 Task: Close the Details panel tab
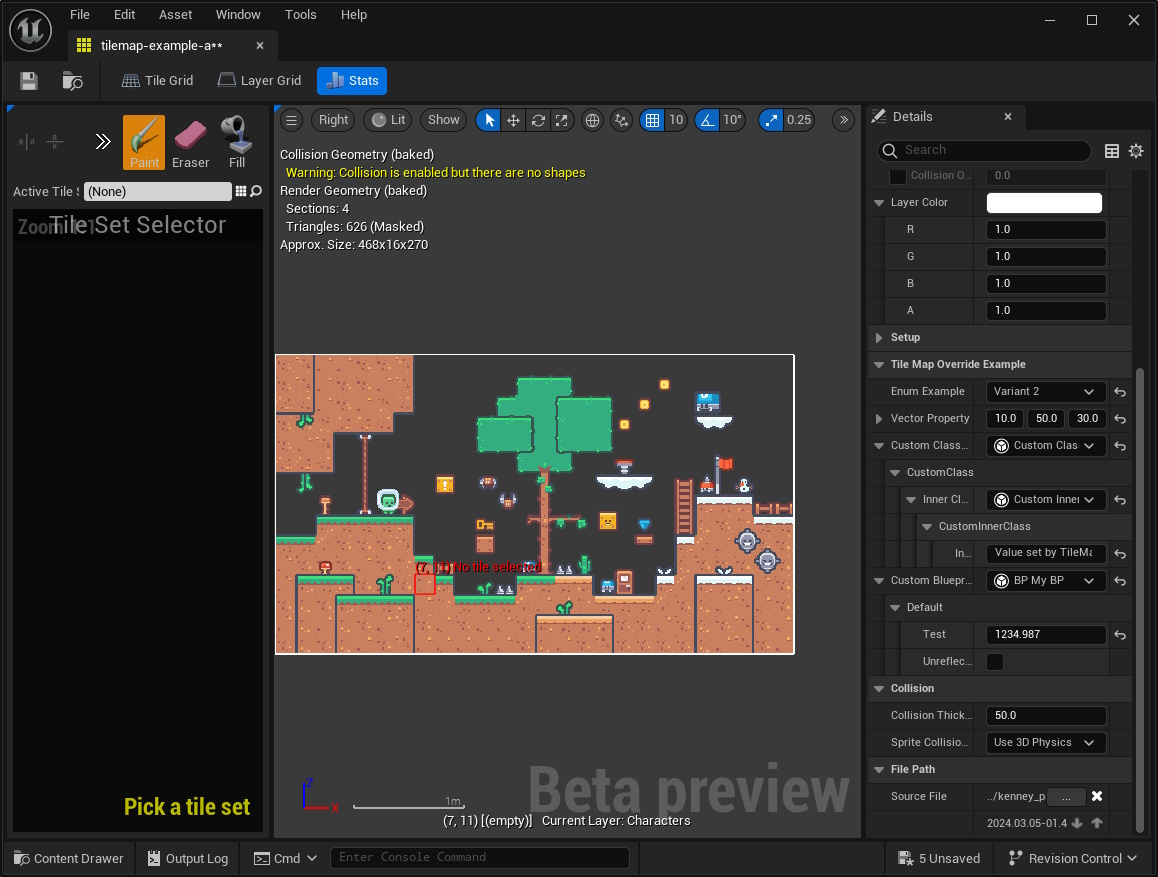point(1008,117)
